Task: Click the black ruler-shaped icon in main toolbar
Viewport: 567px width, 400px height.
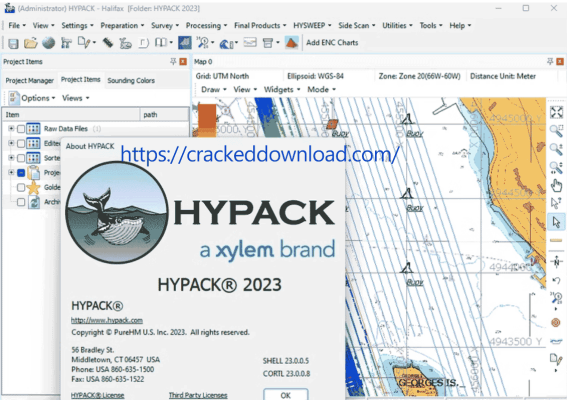Action: [108, 43]
